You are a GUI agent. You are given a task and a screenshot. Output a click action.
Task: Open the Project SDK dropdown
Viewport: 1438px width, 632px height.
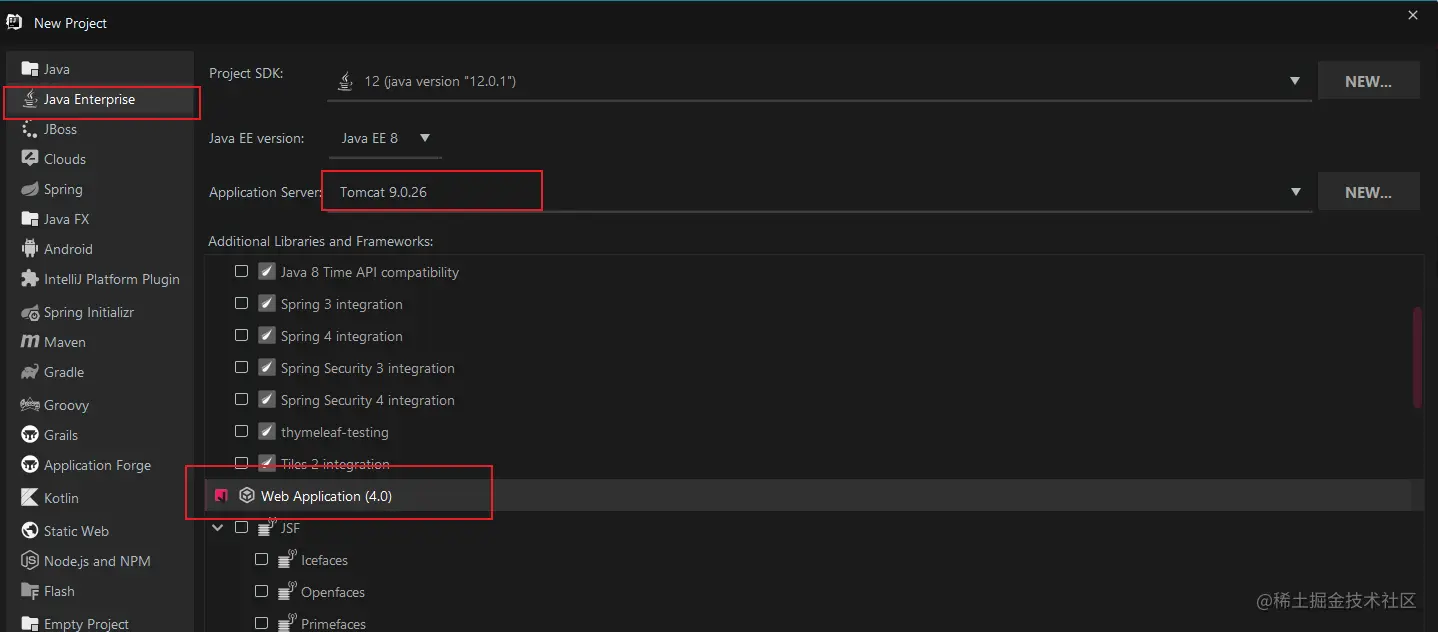point(819,81)
